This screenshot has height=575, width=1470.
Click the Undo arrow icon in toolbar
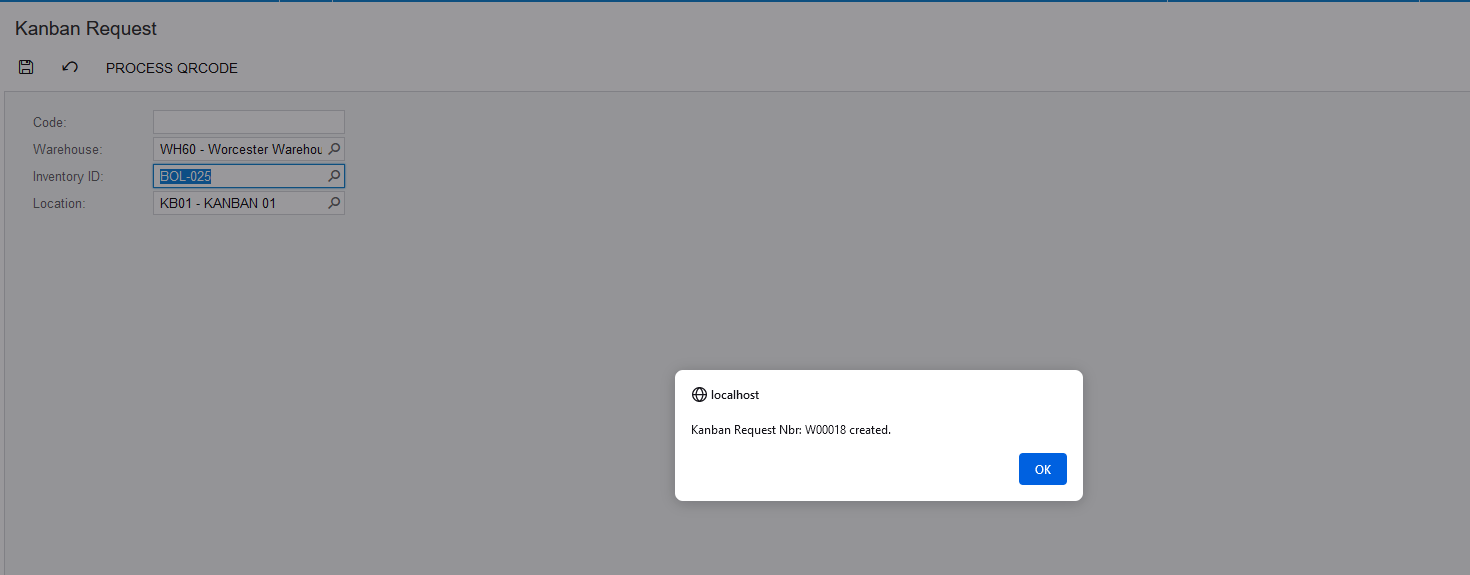click(x=69, y=67)
